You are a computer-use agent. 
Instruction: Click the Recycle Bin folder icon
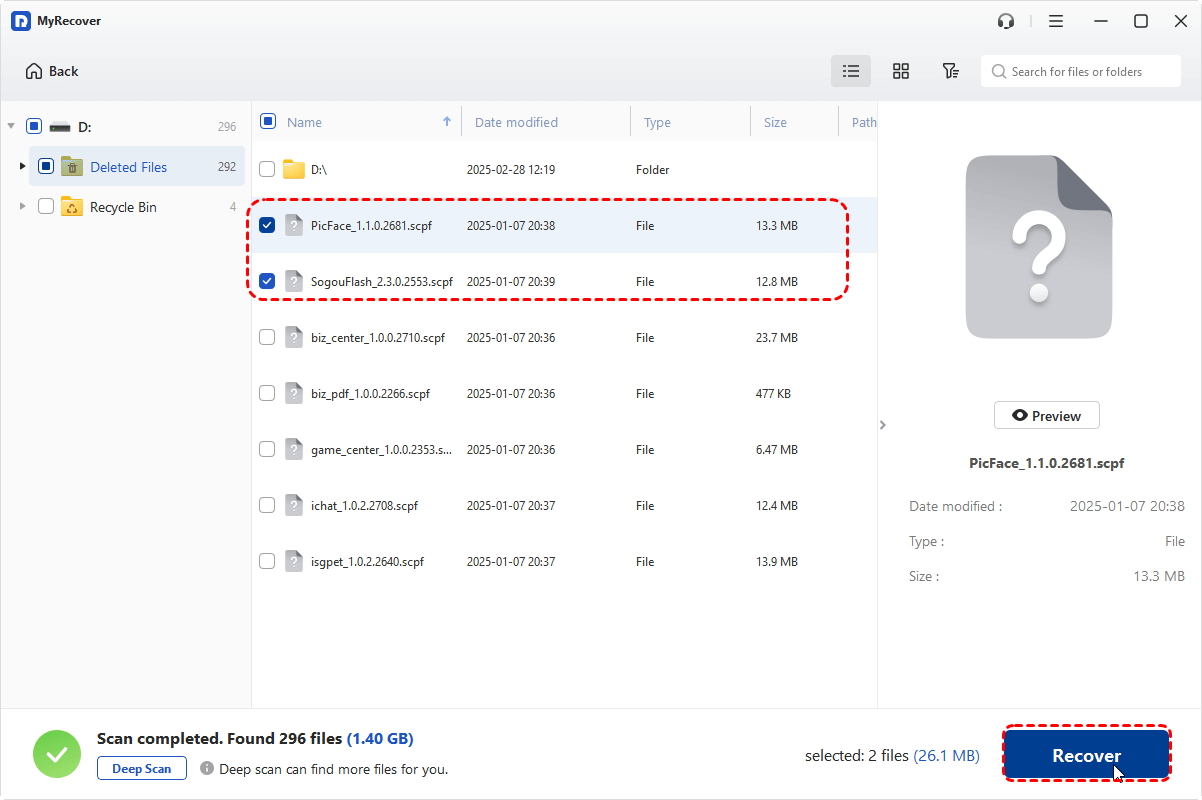click(x=72, y=207)
